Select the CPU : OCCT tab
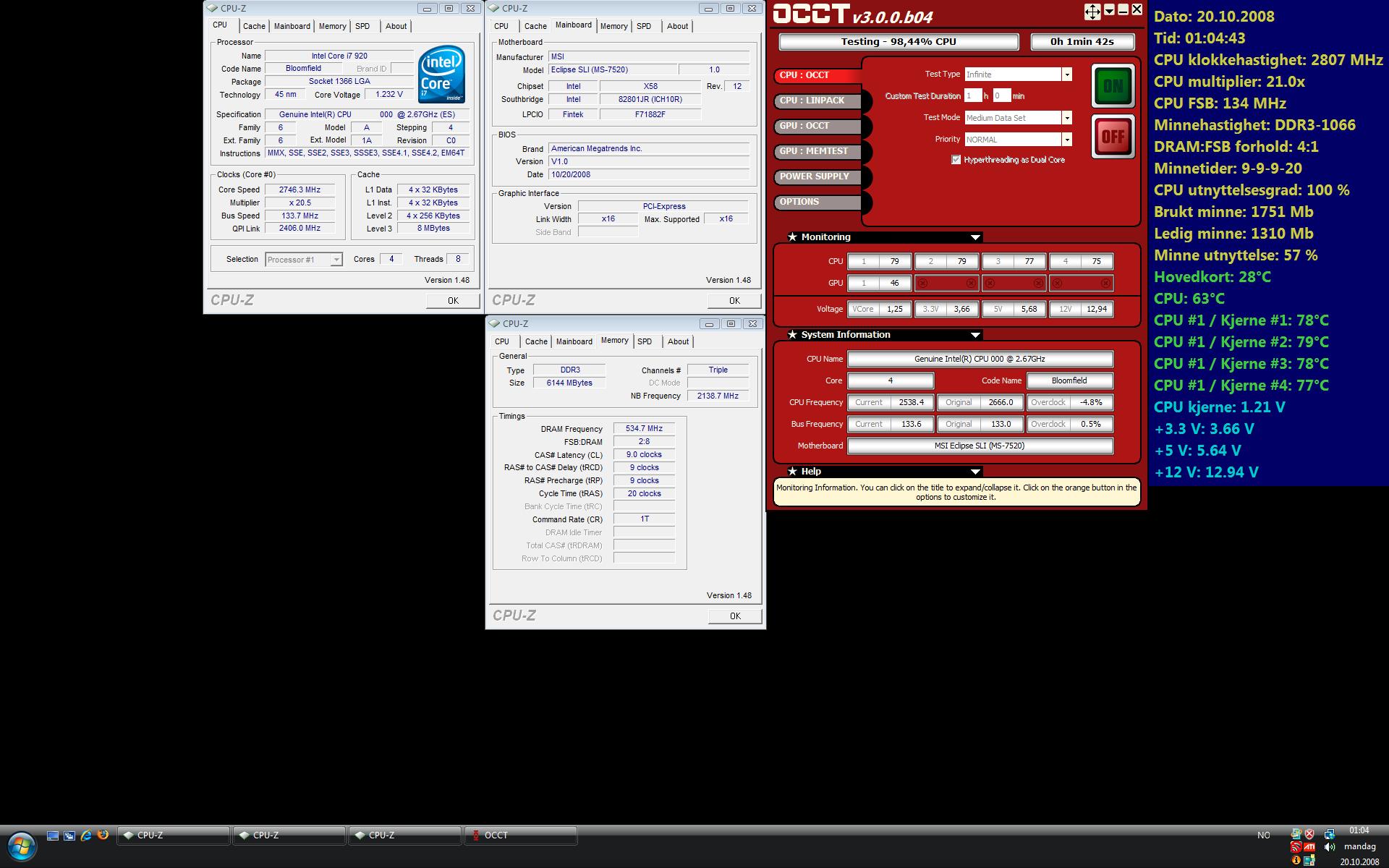This screenshot has height=868, width=1389. pyautogui.click(x=818, y=75)
